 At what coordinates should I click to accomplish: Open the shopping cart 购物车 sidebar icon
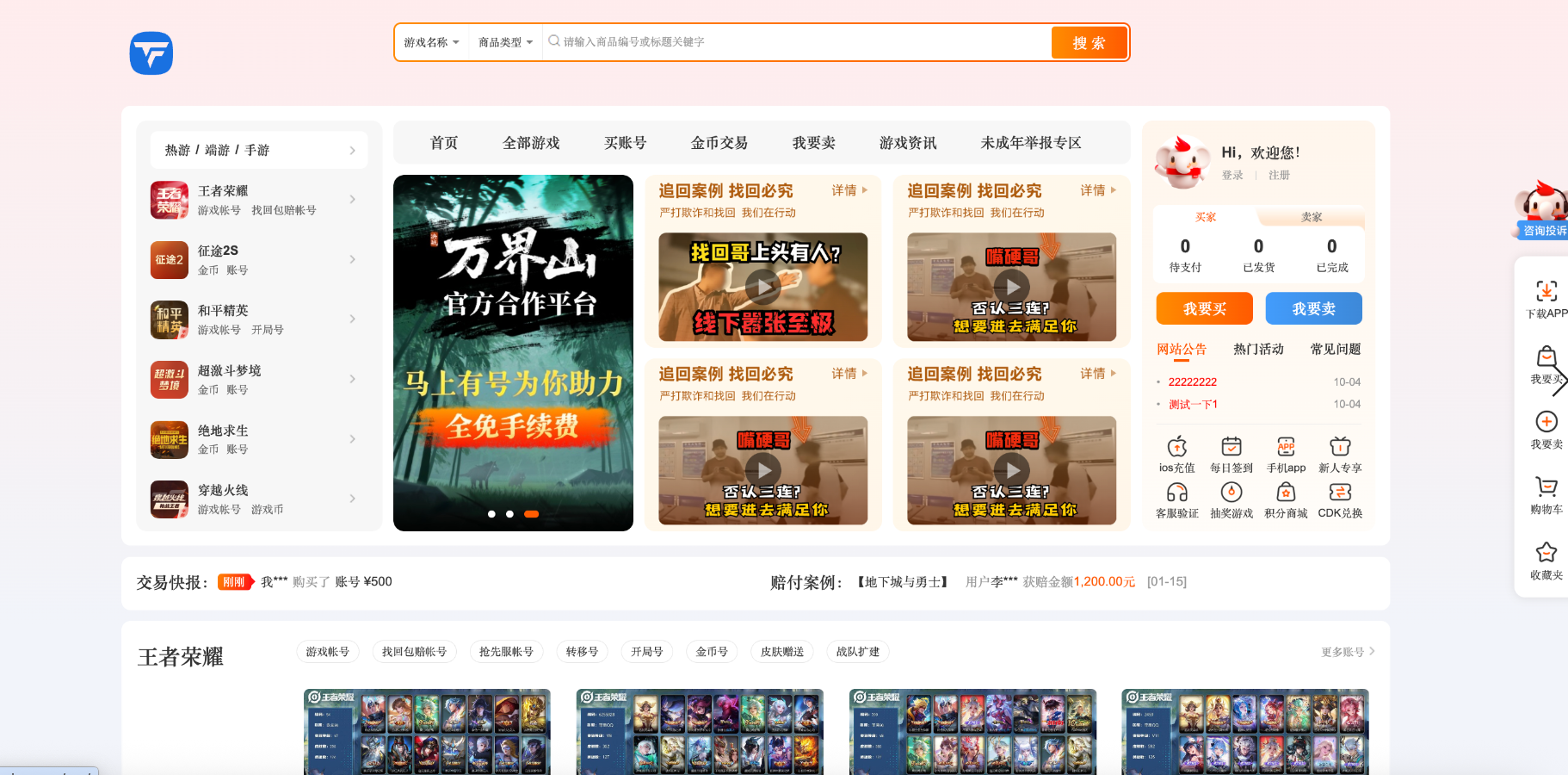point(1547,491)
